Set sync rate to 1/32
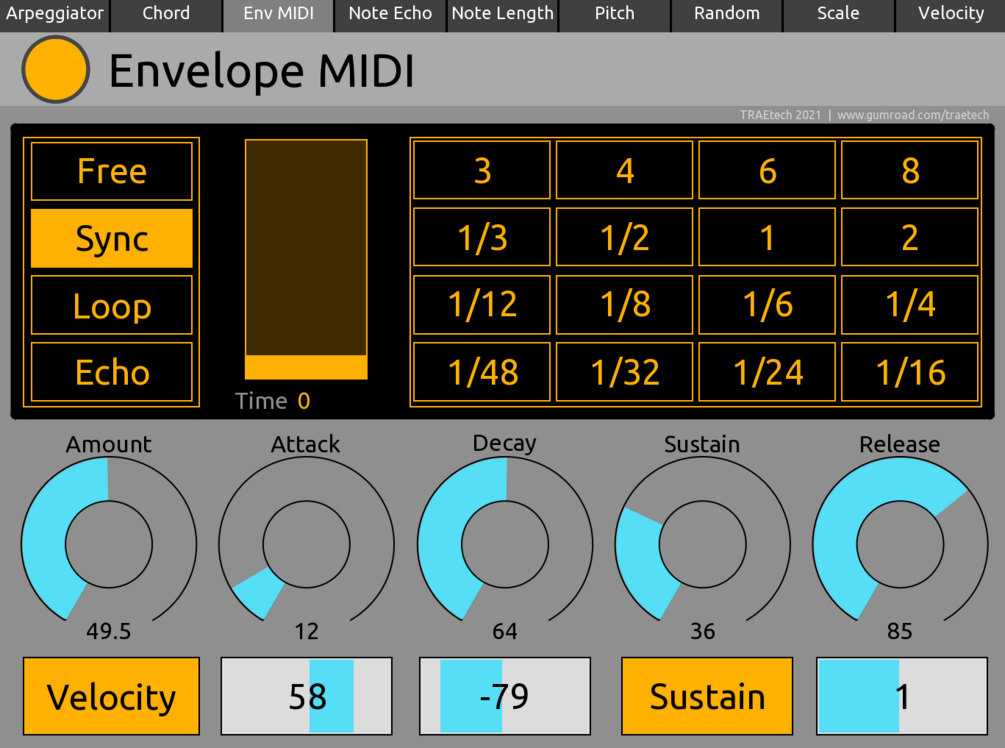This screenshot has height=748, width=1005. pyautogui.click(x=625, y=372)
